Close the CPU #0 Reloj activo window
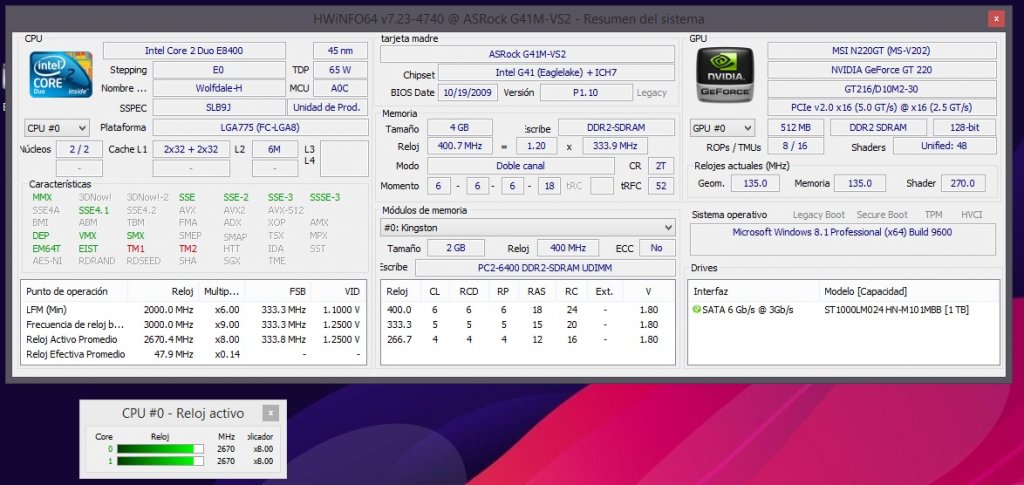The image size is (1024, 485). pyautogui.click(x=271, y=413)
